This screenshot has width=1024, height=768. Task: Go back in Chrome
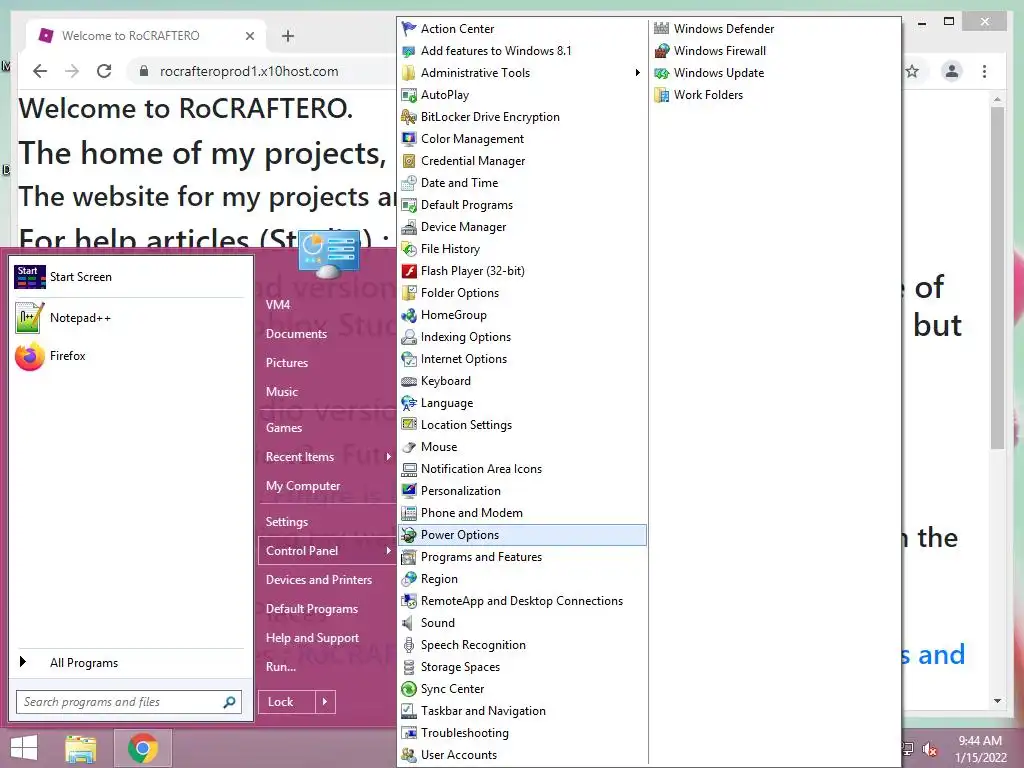click(40, 71)
